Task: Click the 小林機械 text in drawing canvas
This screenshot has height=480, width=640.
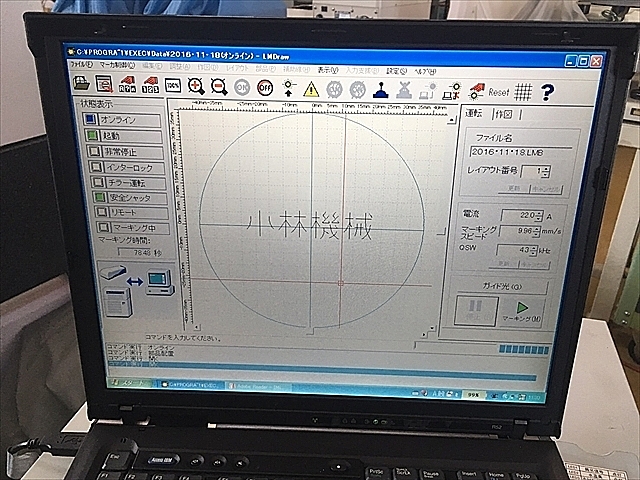Action: coord(310,227)
